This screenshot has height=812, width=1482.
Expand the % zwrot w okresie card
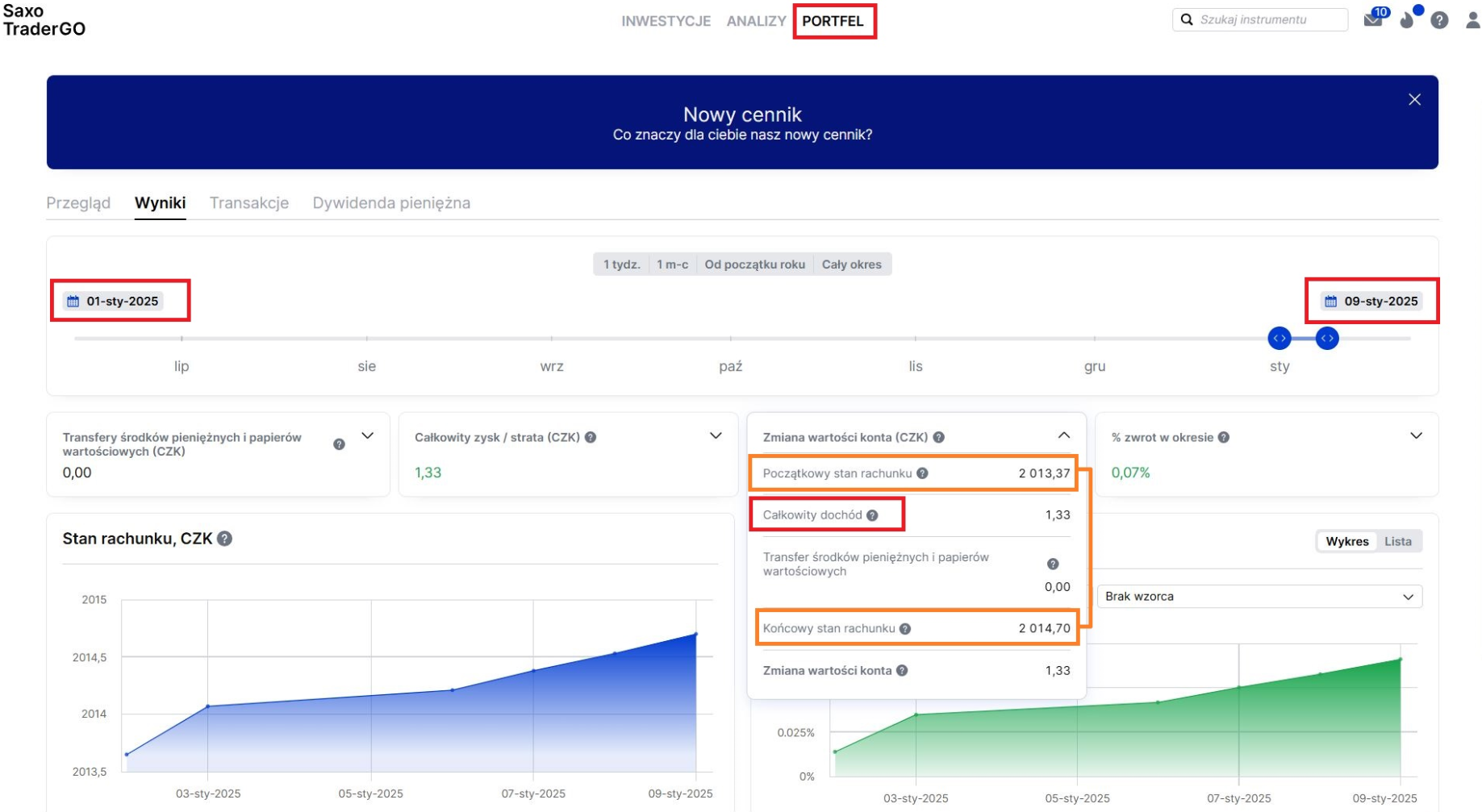click(x=1416, y=435)
